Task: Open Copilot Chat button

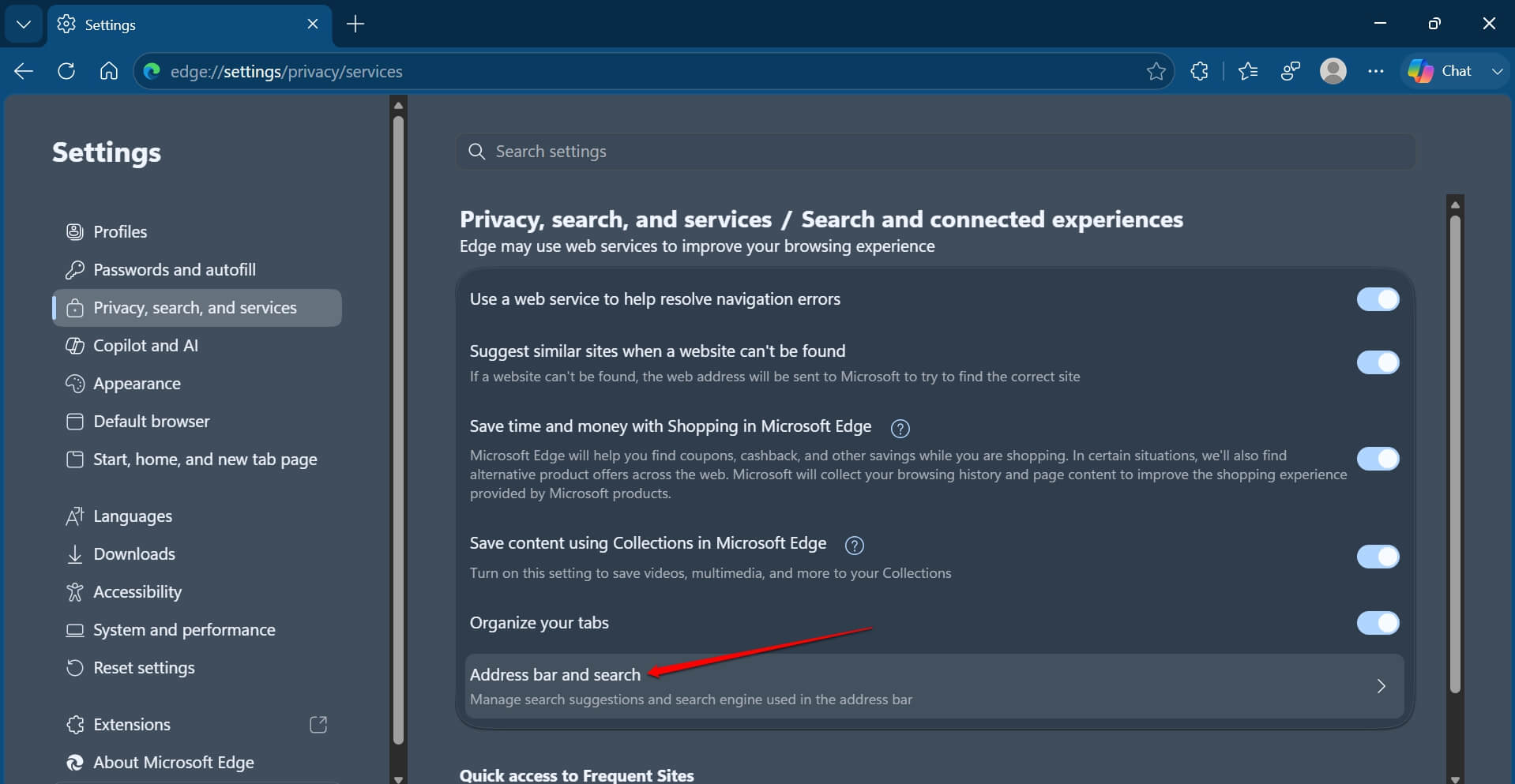Action: [1440, 71]
